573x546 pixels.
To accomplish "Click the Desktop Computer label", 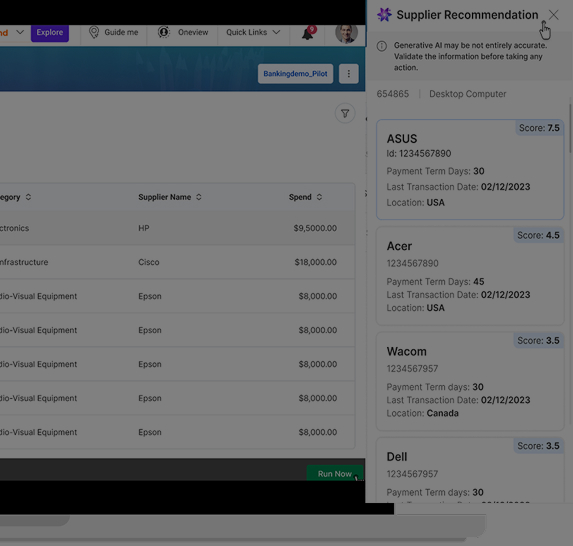I will point(468,94).
